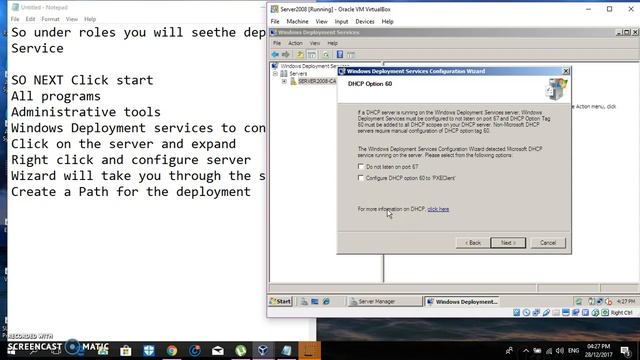Close the Configuration Wizard dialog
This screenshot has height=360, width=640.
tap(566, 71)
